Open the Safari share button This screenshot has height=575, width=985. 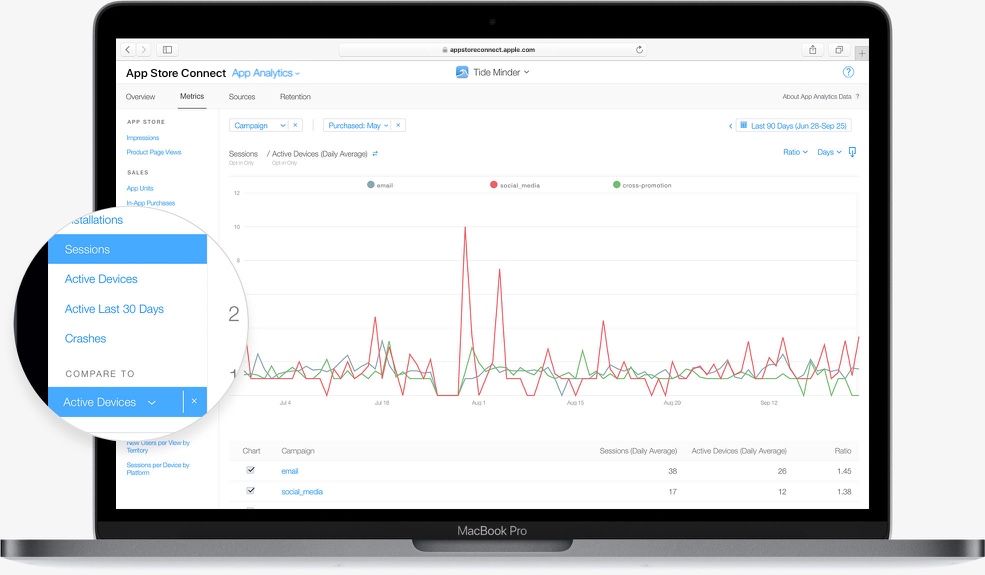click(812, 50)
